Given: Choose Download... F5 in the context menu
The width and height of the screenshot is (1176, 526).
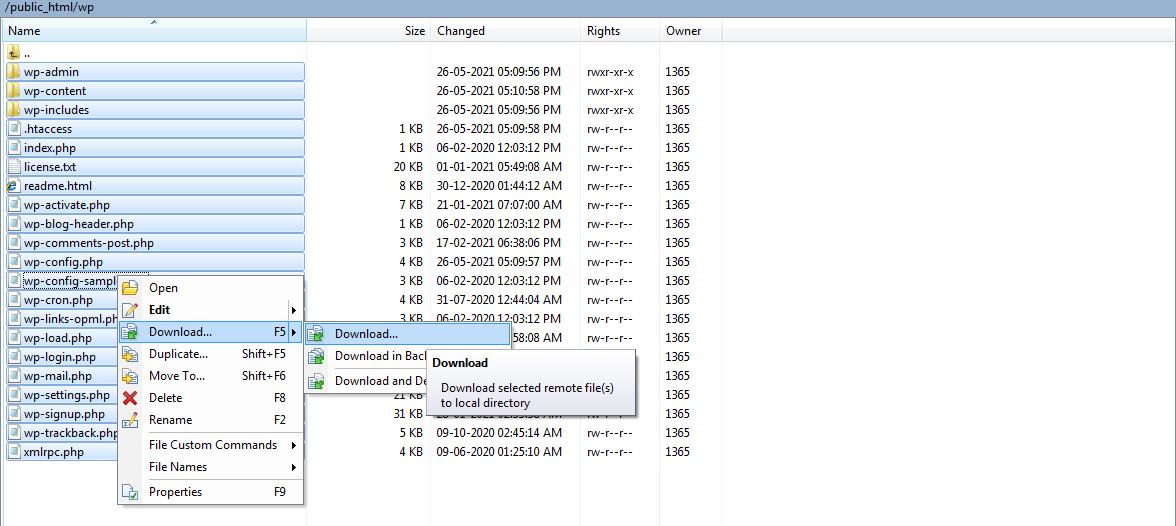Looking at the screenshot, I should 211,332.
